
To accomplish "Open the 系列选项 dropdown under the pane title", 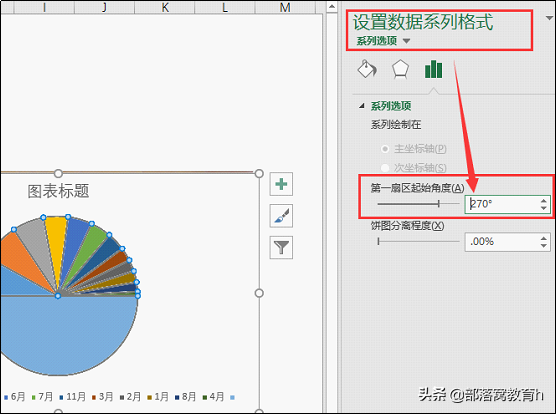I will click(x=406, y=41).
